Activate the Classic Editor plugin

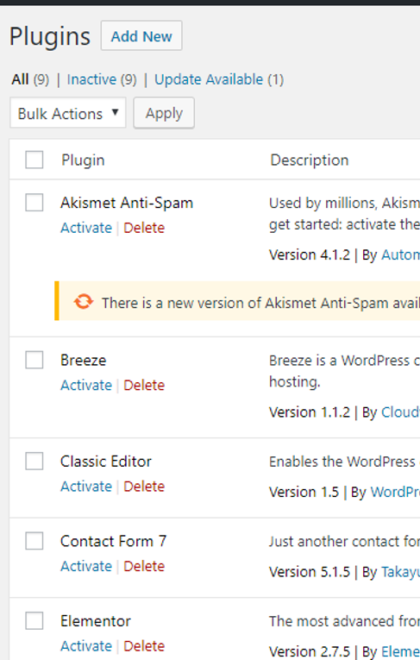pos(86,486)
